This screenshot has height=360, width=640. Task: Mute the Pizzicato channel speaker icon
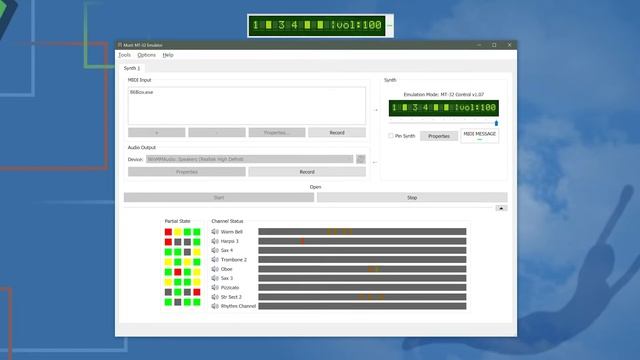point(215,287)
